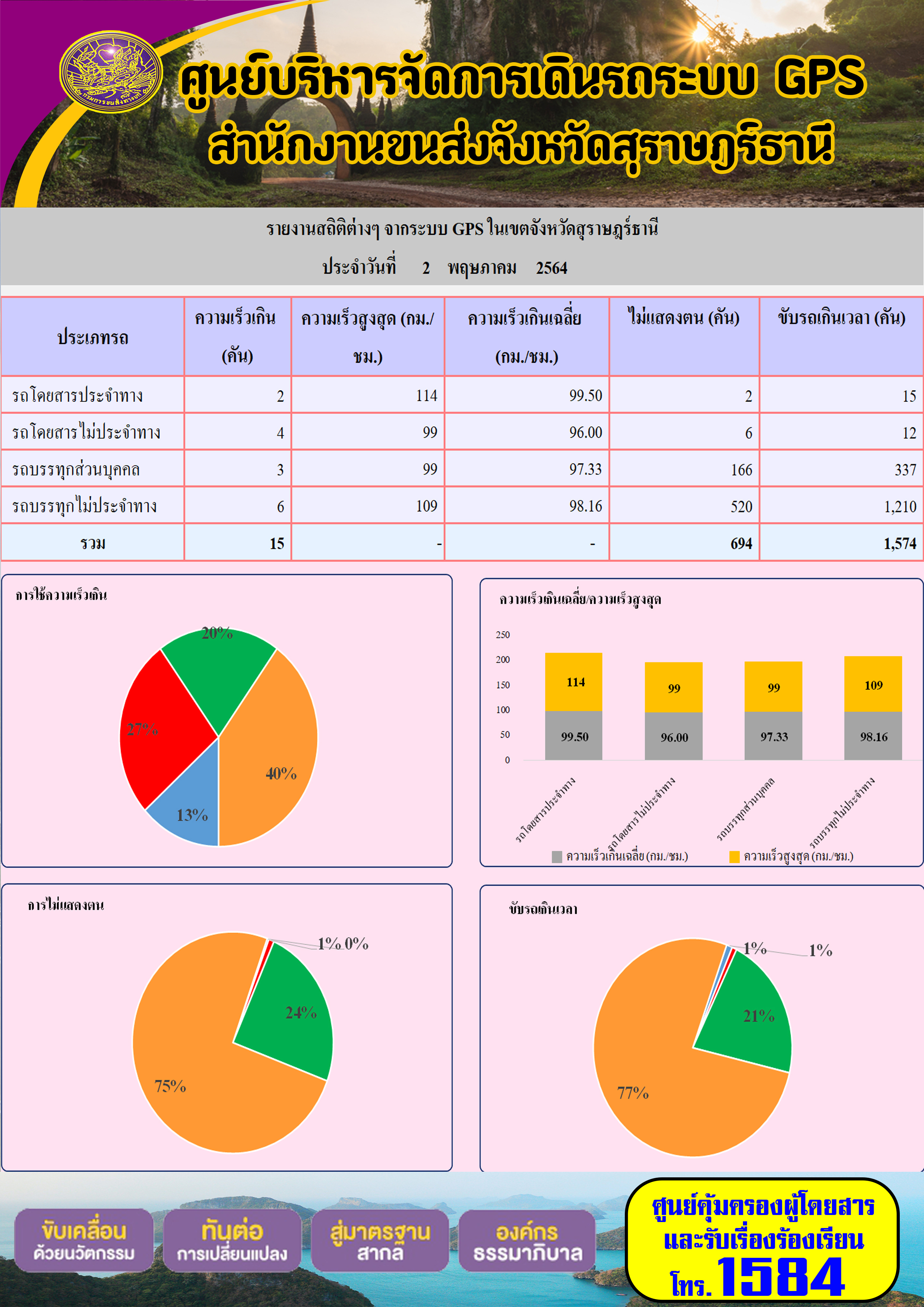The image size is (924, 1307).
Task: Click the heading รายงานสถิติต่างๆ จากระบบ GPS
Action: click(x=462, y=230)
